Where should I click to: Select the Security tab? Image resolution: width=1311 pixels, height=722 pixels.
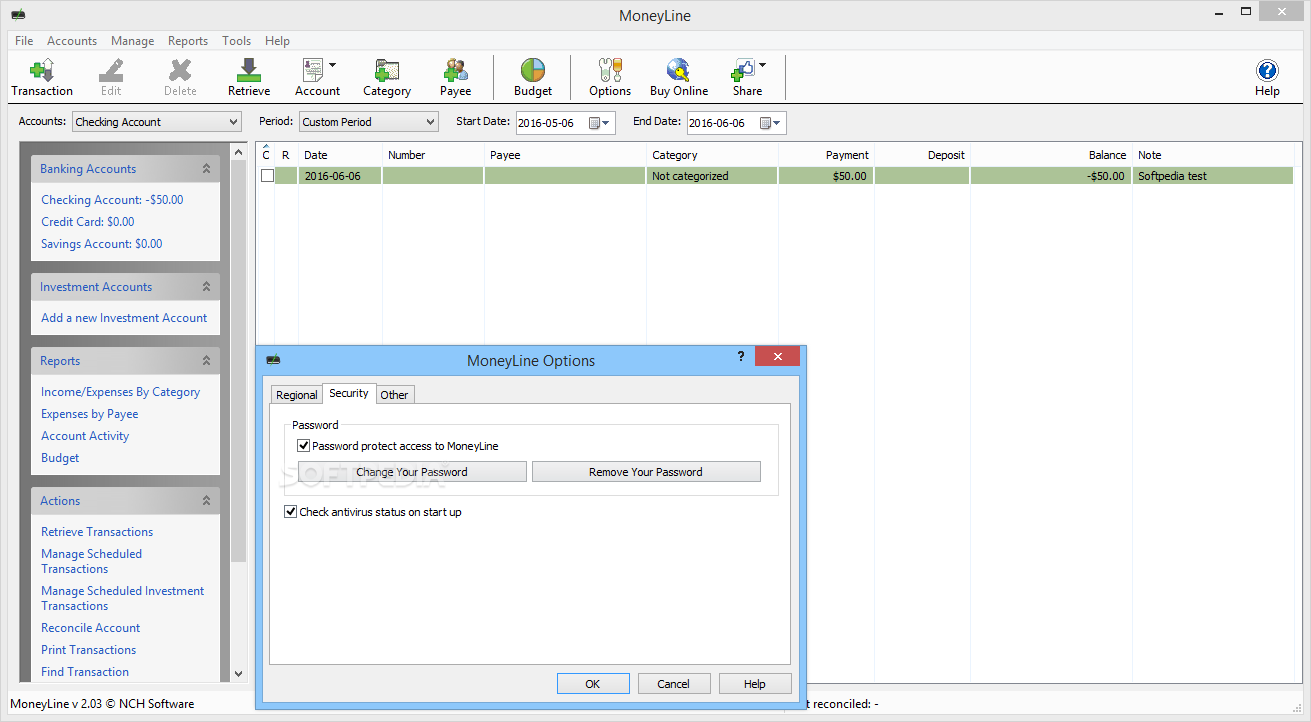click(349, 393)
